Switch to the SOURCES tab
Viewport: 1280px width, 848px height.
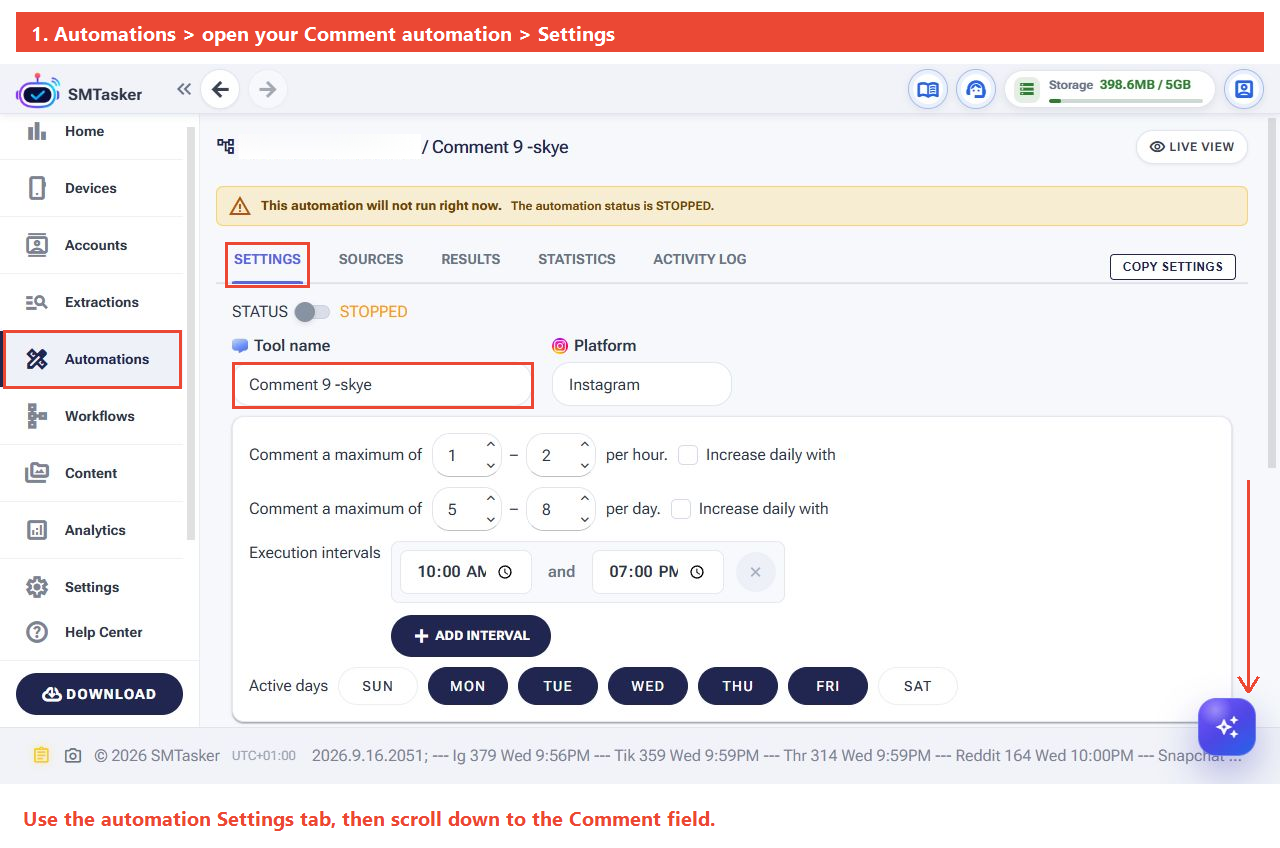[x=371, y=259]
